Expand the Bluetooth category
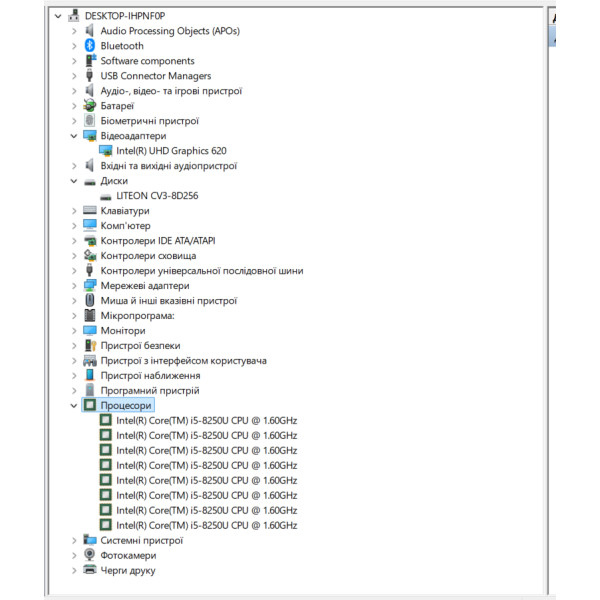The width and height of the screenshot is (600, 600). pyautogui.click(x=74, y=46)
